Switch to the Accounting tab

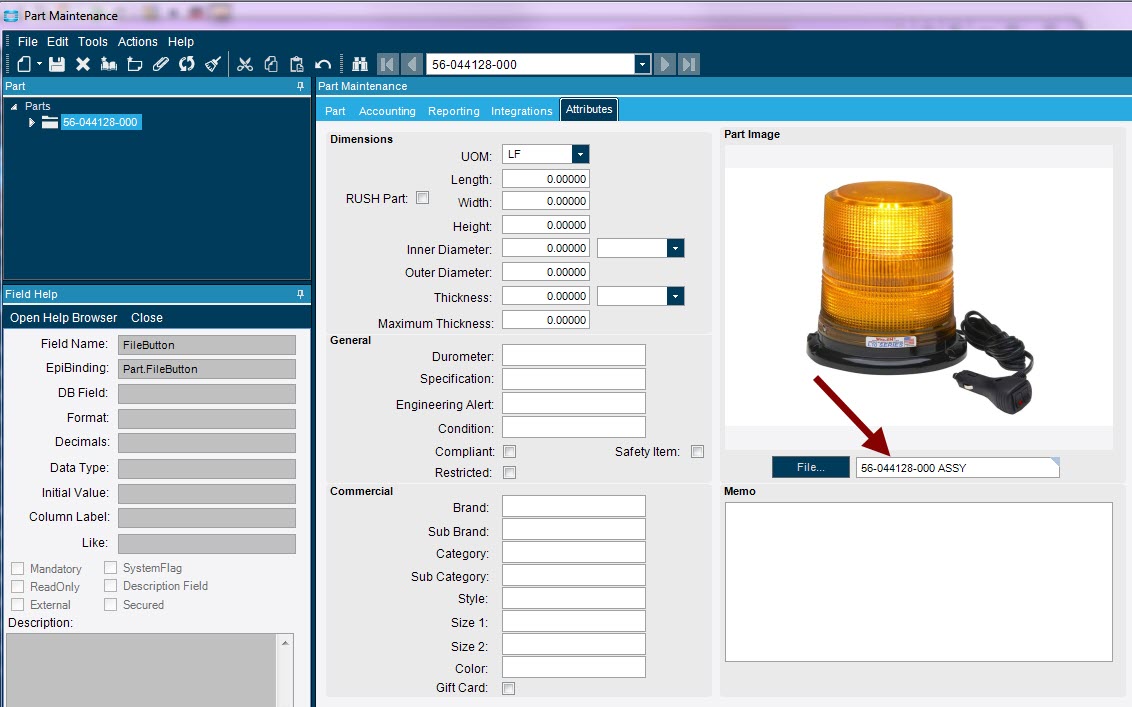pyautogui.click(x=387, y=111)
